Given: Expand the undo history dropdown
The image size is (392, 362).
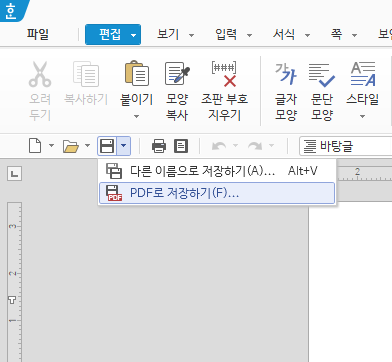Looking at the screenshot, I should coord(235,146).
